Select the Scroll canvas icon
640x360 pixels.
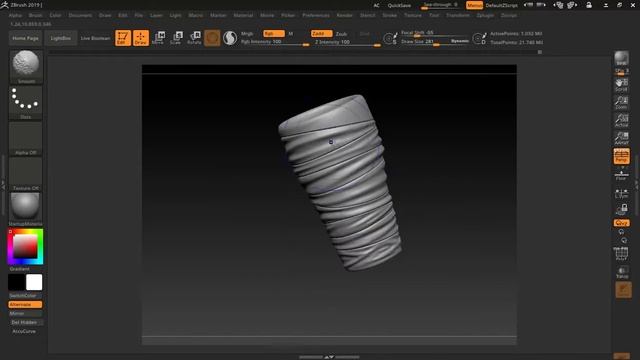[x=622, y=84]
